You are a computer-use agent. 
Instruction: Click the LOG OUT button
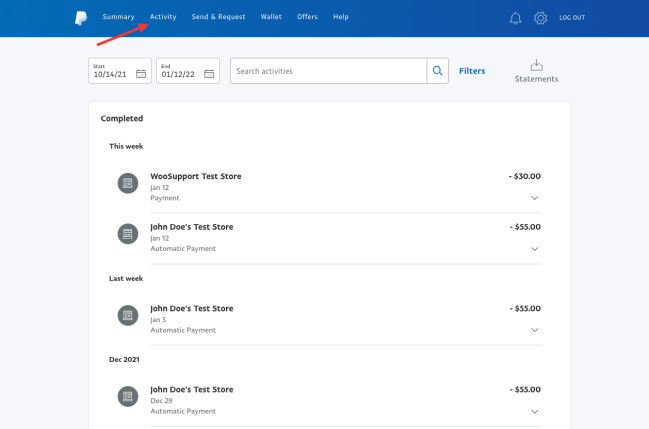tap(573, 18)
